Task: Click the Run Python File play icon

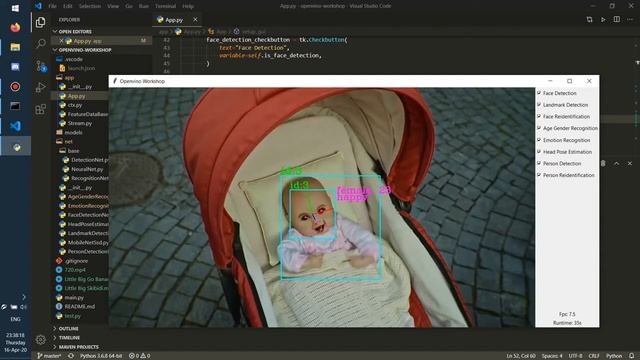Action: point(603,20)
